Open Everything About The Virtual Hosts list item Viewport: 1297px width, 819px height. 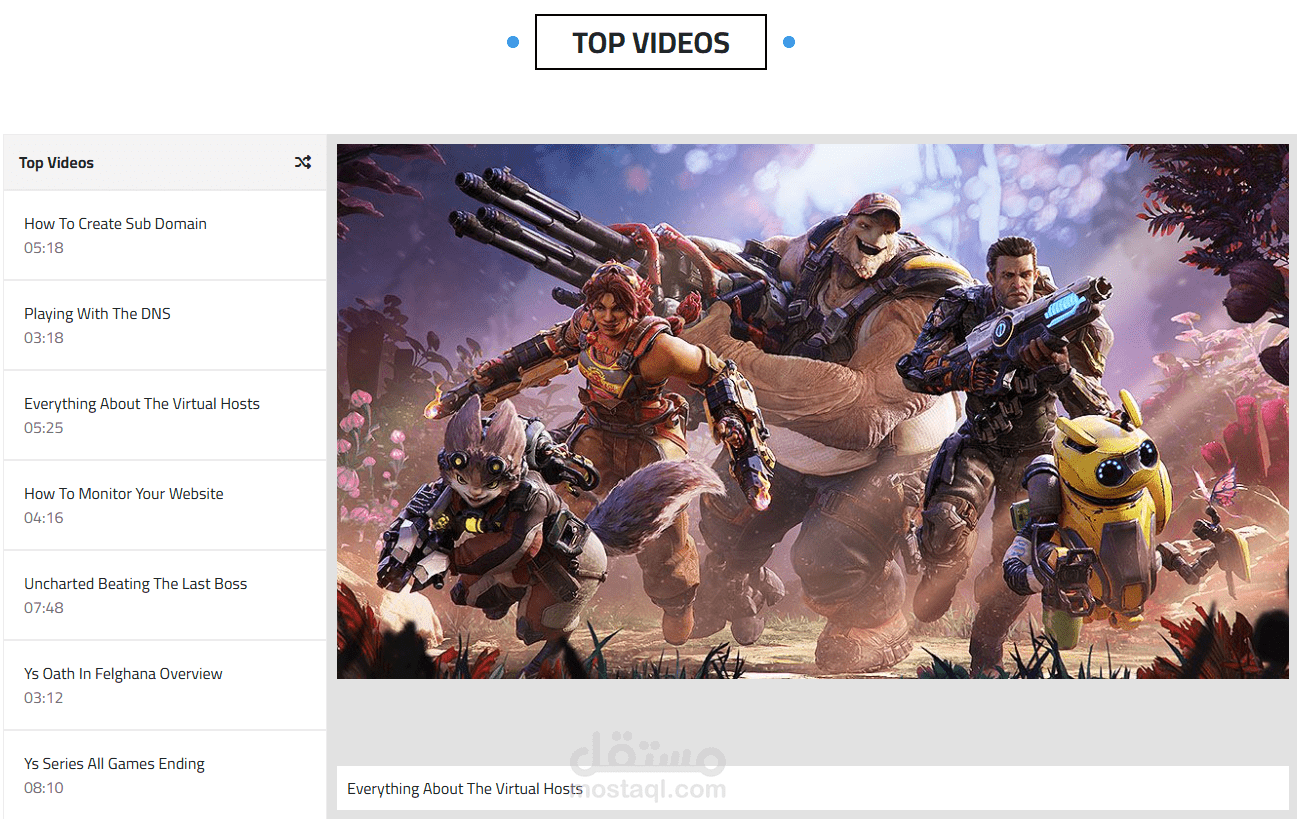pyautogui.click(x=165, y=415)
